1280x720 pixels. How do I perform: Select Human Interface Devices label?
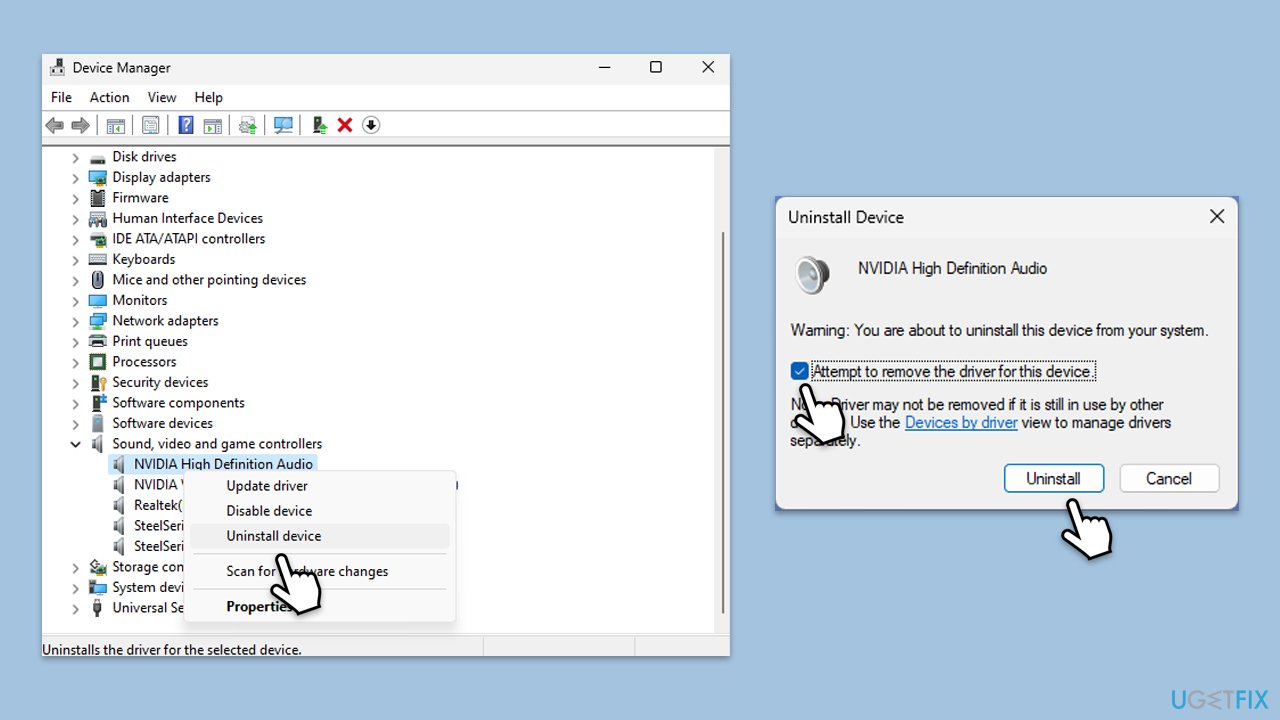[187, 218]
